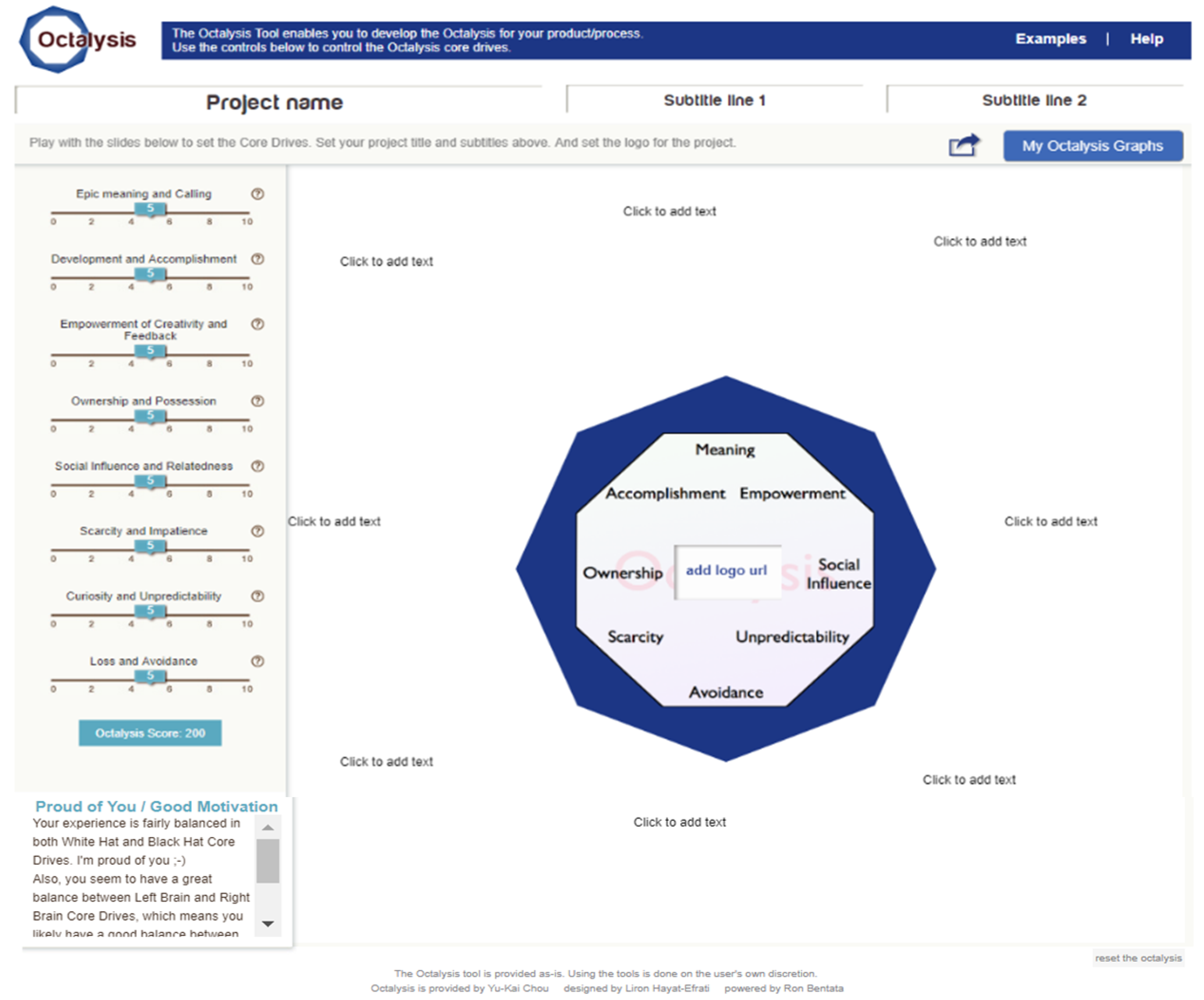This screenshot has height=1000, width=1204.
Task: Click the Development and Accomplishment slider handle
Action: 150,274
